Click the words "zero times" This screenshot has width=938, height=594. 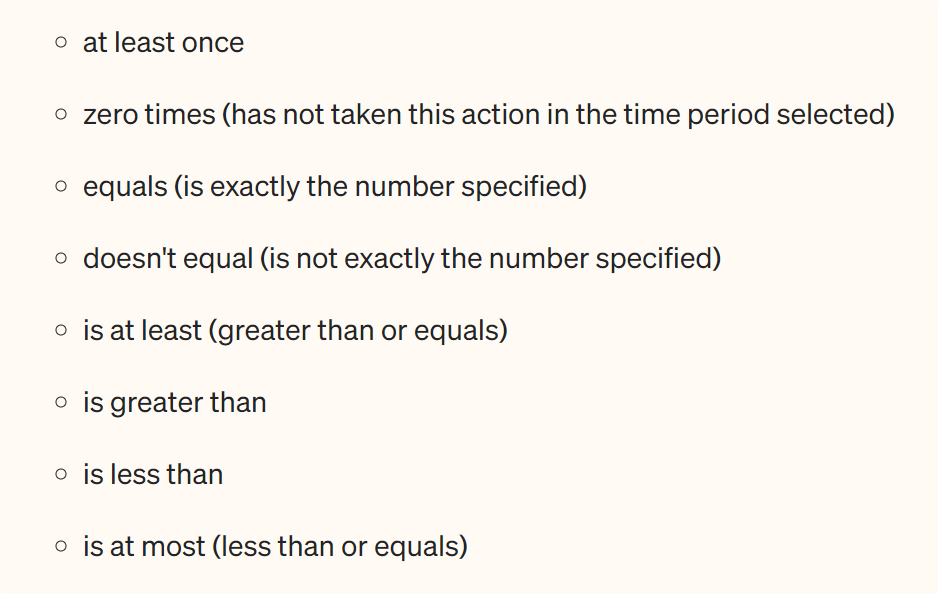(x=149, y=115)
